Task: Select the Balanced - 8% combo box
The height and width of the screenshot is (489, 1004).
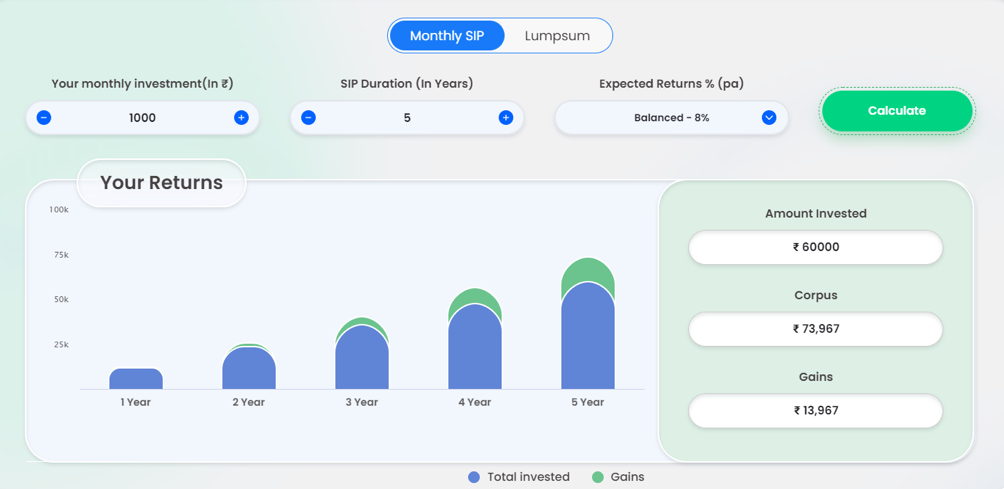Action: [x=671, y=118]
